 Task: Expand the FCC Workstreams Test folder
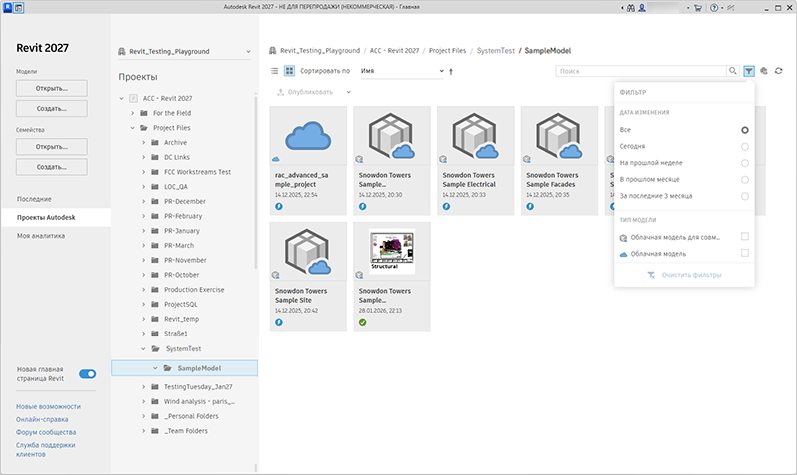tap(143, 172)
